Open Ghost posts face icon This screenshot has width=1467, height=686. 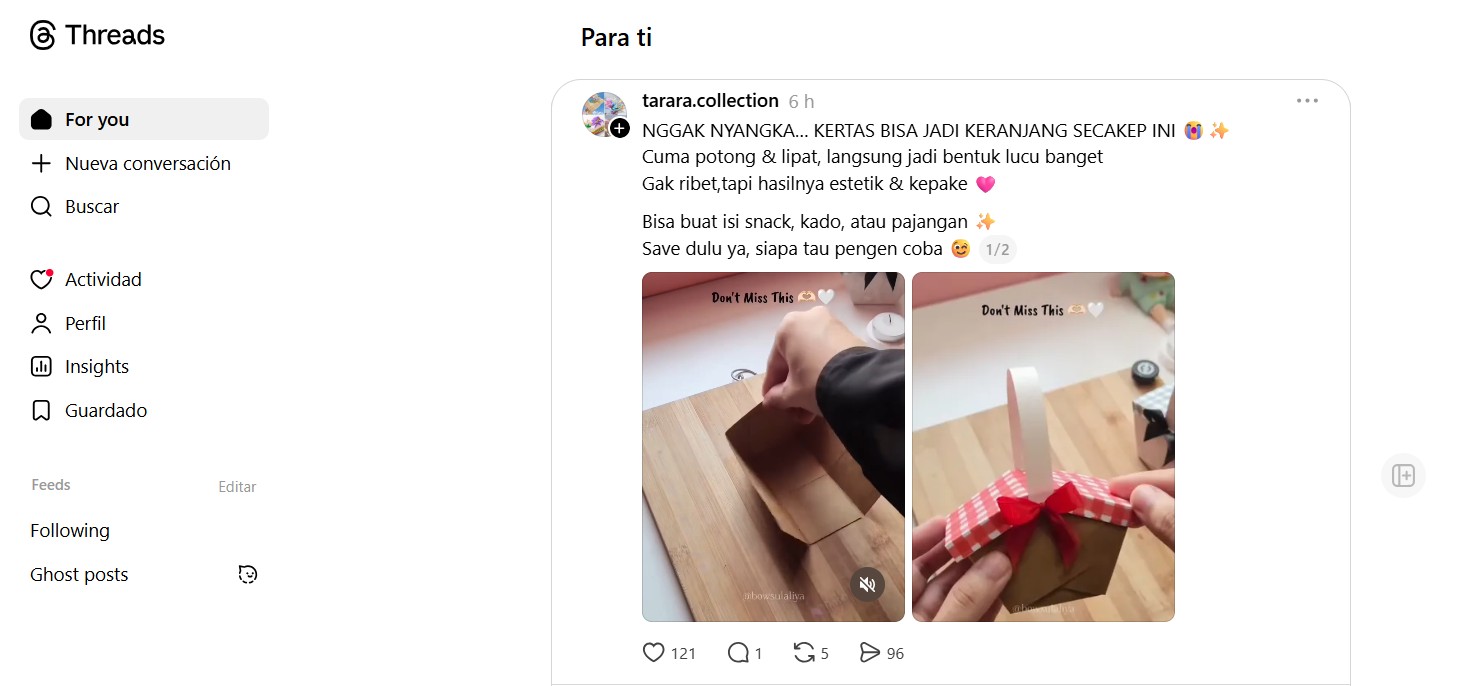[248, 574]
